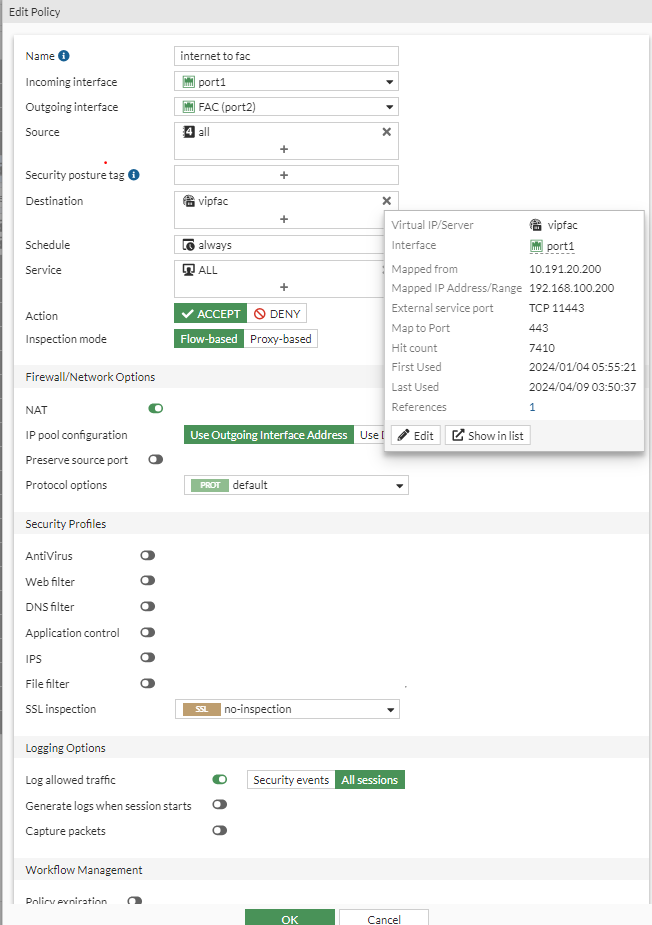This screenshot has width=652, height=925.
Task: Expand the Outgoing interface dropdown
Action: (286, 107)
